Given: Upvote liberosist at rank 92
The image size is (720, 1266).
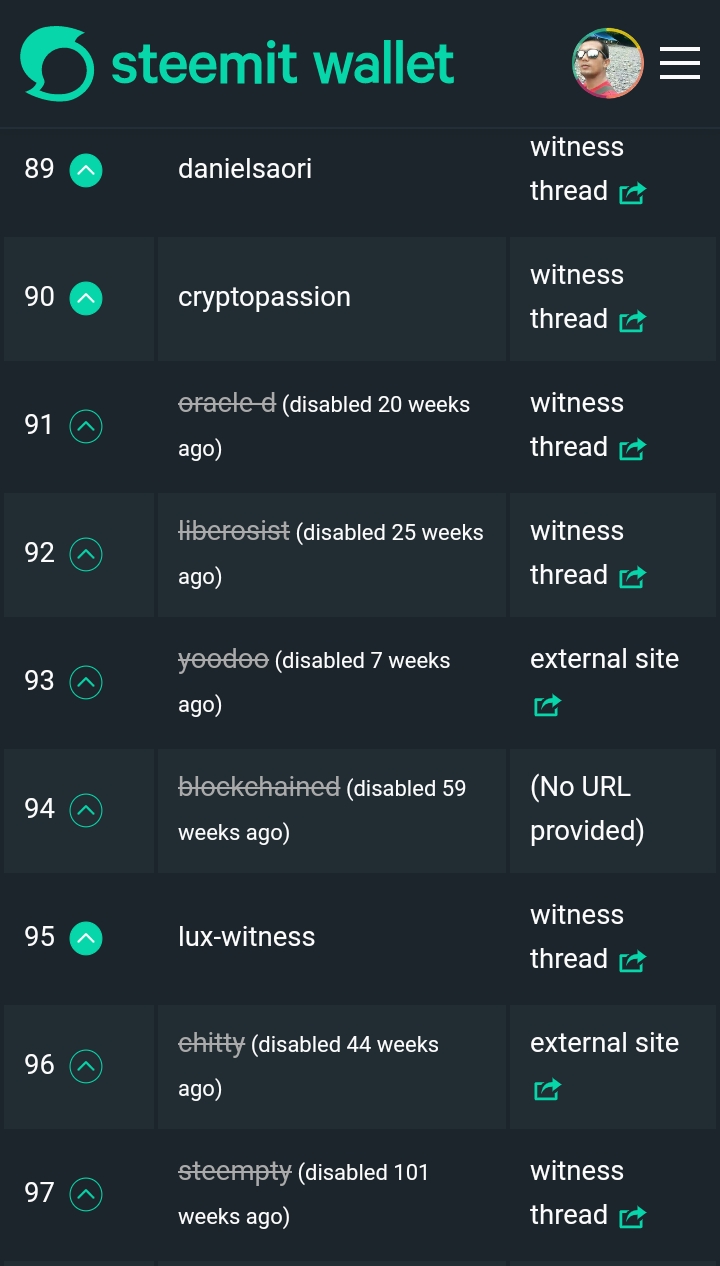Looking at the screenshot, I should click(86, 554).
